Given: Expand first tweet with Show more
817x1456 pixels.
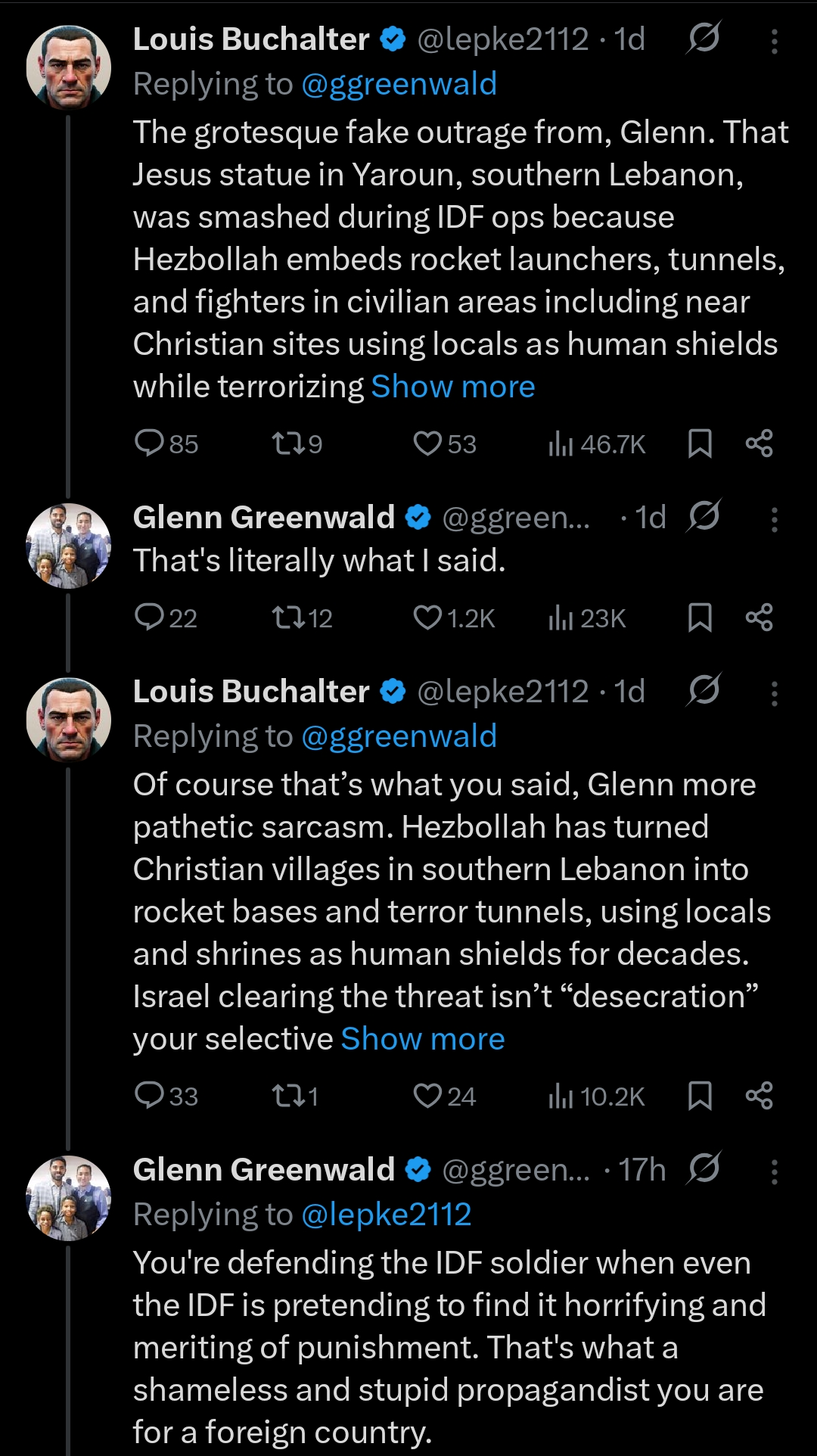Looking at the screenshot, I should coord(453,387).
